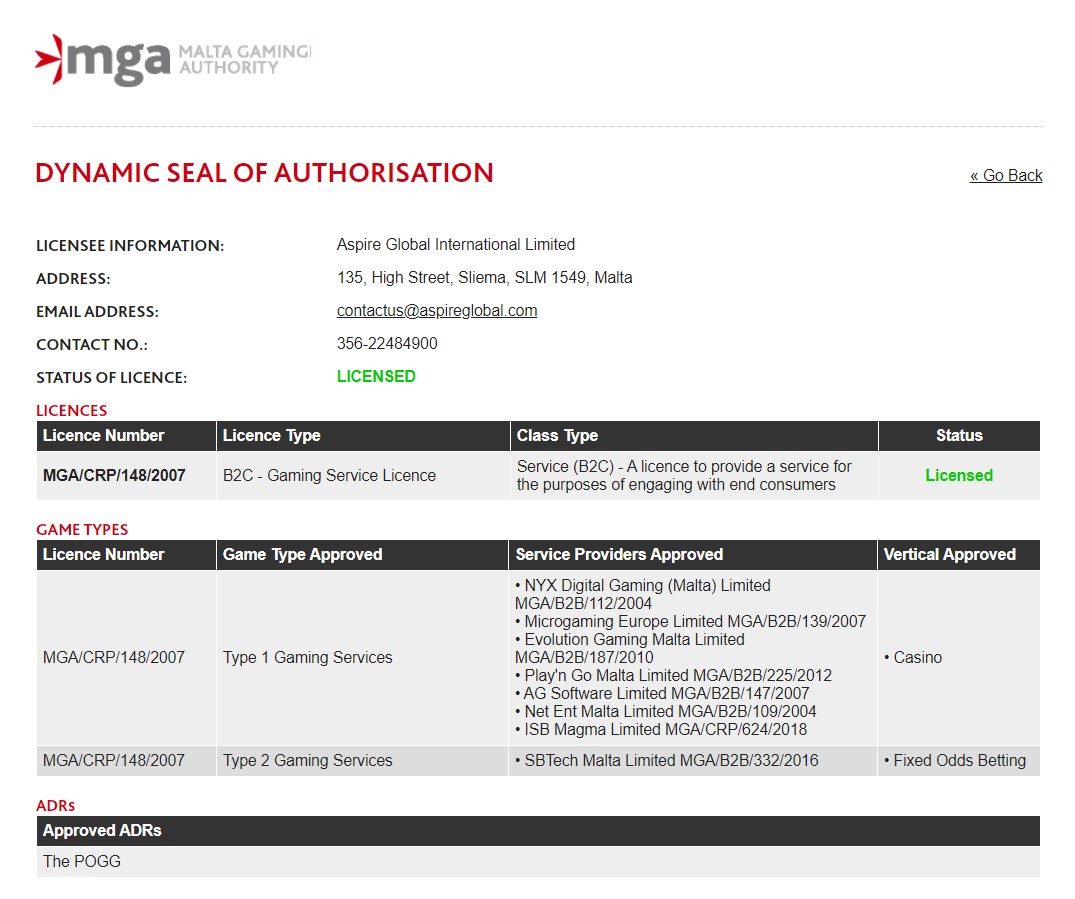Image resolution: width=1075 pixels, height=899 pixels.
Task: Click the STATUS OF LICENCE label
Action: 111,378
